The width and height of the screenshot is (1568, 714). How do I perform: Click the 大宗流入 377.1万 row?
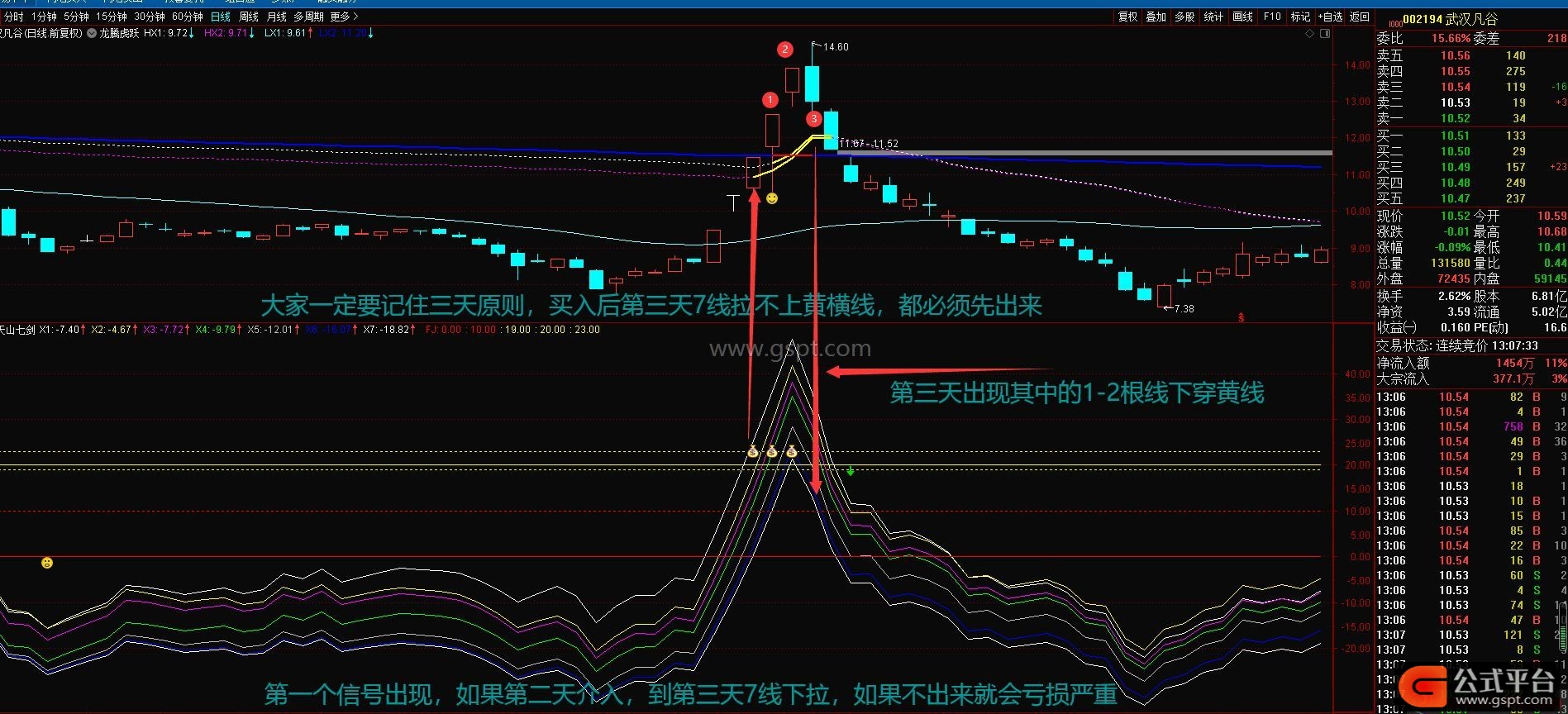(1471, 378)
